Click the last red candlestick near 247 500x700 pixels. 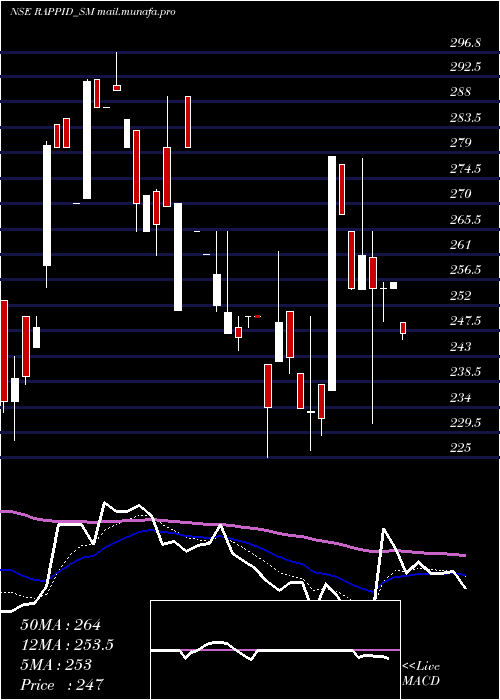pyautogui.click(x=403, y=328)
